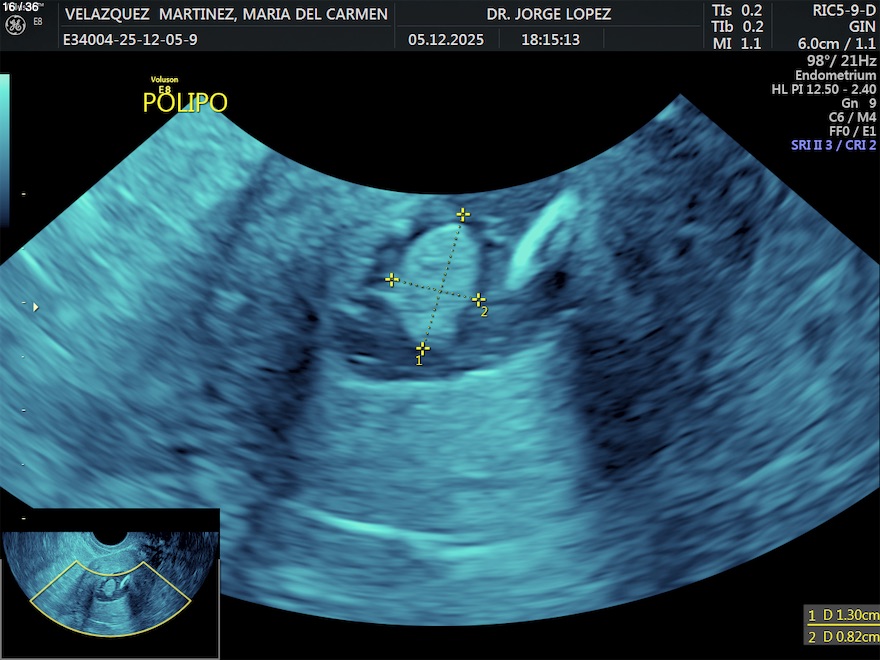Click the patient name field
This screenshot has width=880, height=660.
pyautogui.click(x=225, y=15)
